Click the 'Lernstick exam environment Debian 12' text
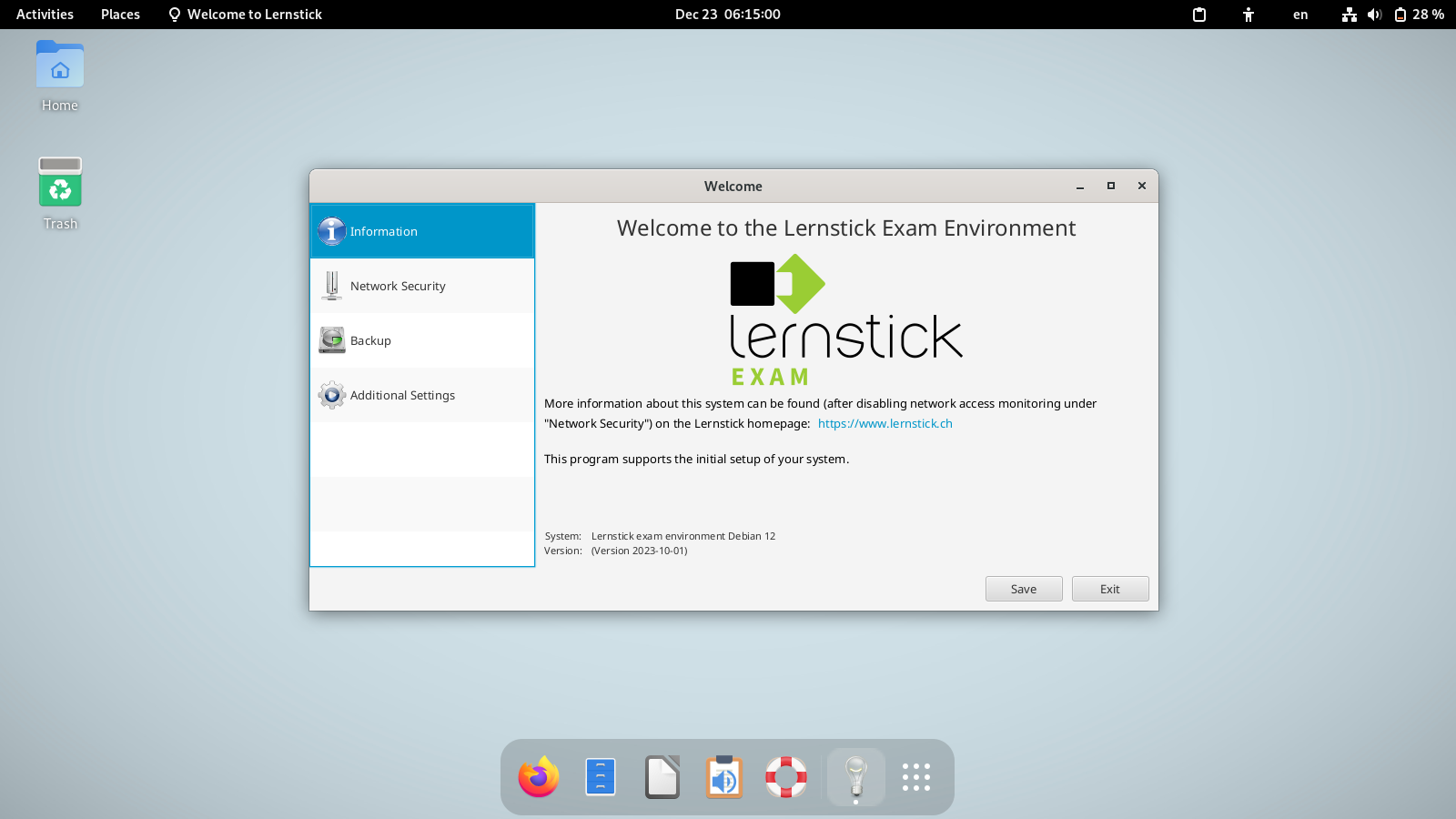This screenshot has width=1456, height=819. (683, 536)
